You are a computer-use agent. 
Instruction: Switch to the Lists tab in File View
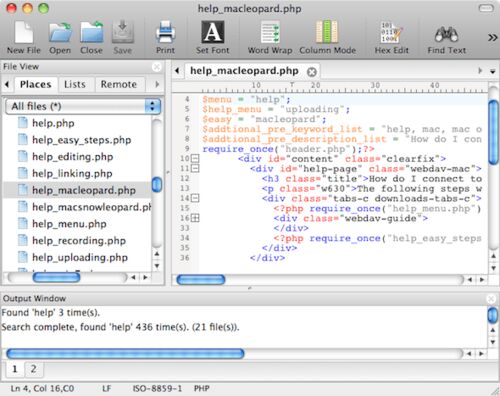coord(75,84)
